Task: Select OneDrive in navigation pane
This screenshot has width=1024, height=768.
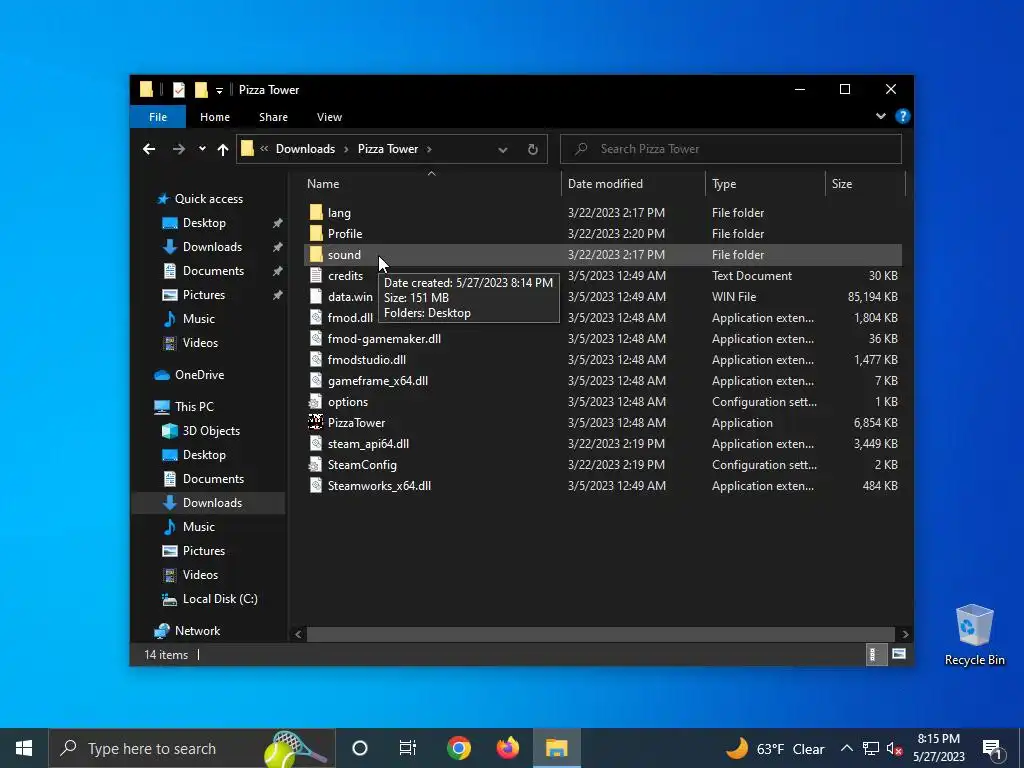Action: point(199,375)
